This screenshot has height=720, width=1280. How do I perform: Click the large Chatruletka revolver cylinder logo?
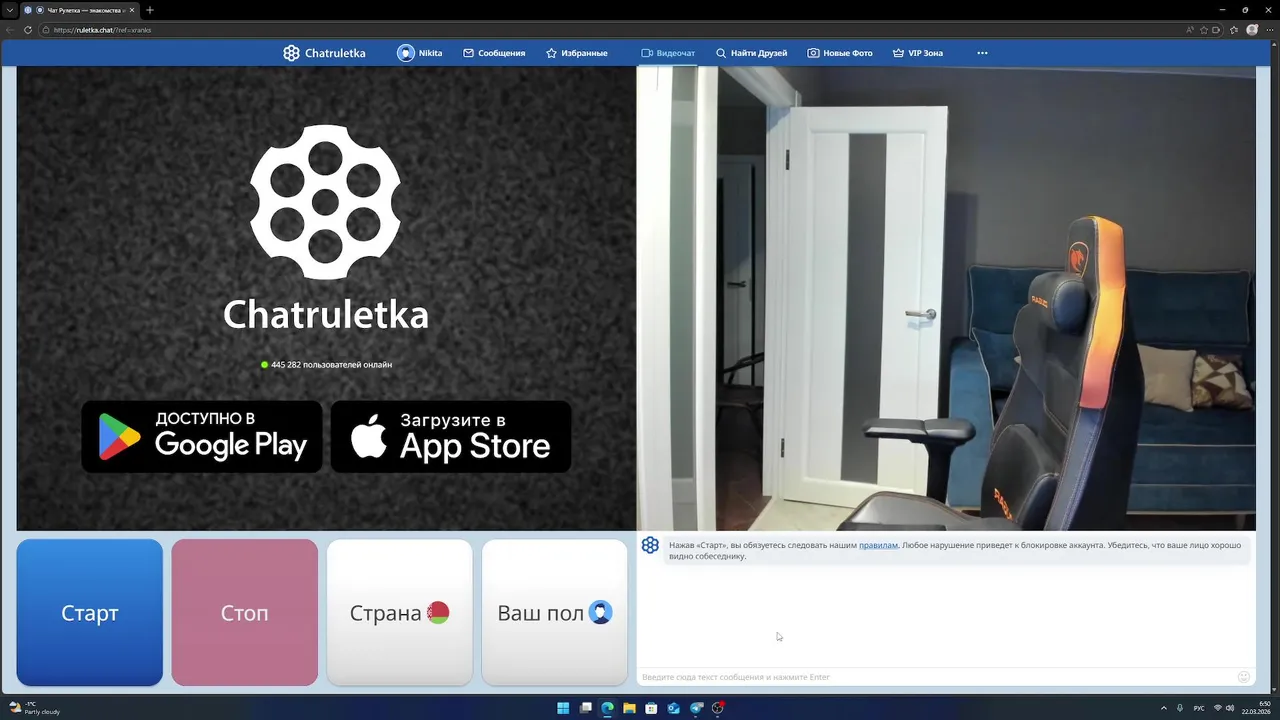point(325,202)
